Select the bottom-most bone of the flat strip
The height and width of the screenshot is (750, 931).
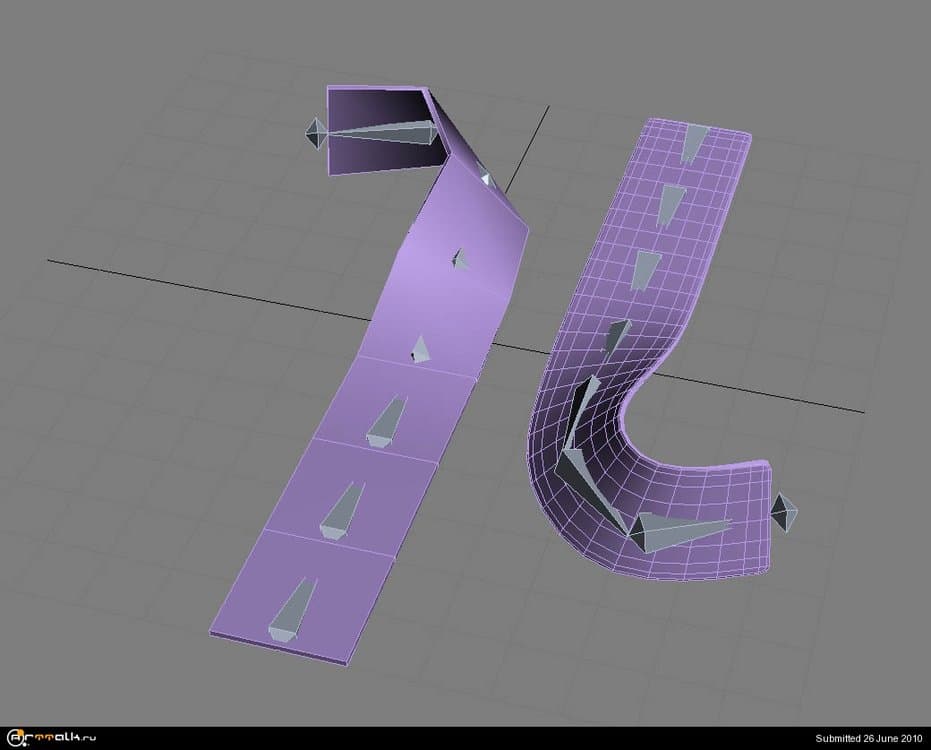tap(291, 610)
